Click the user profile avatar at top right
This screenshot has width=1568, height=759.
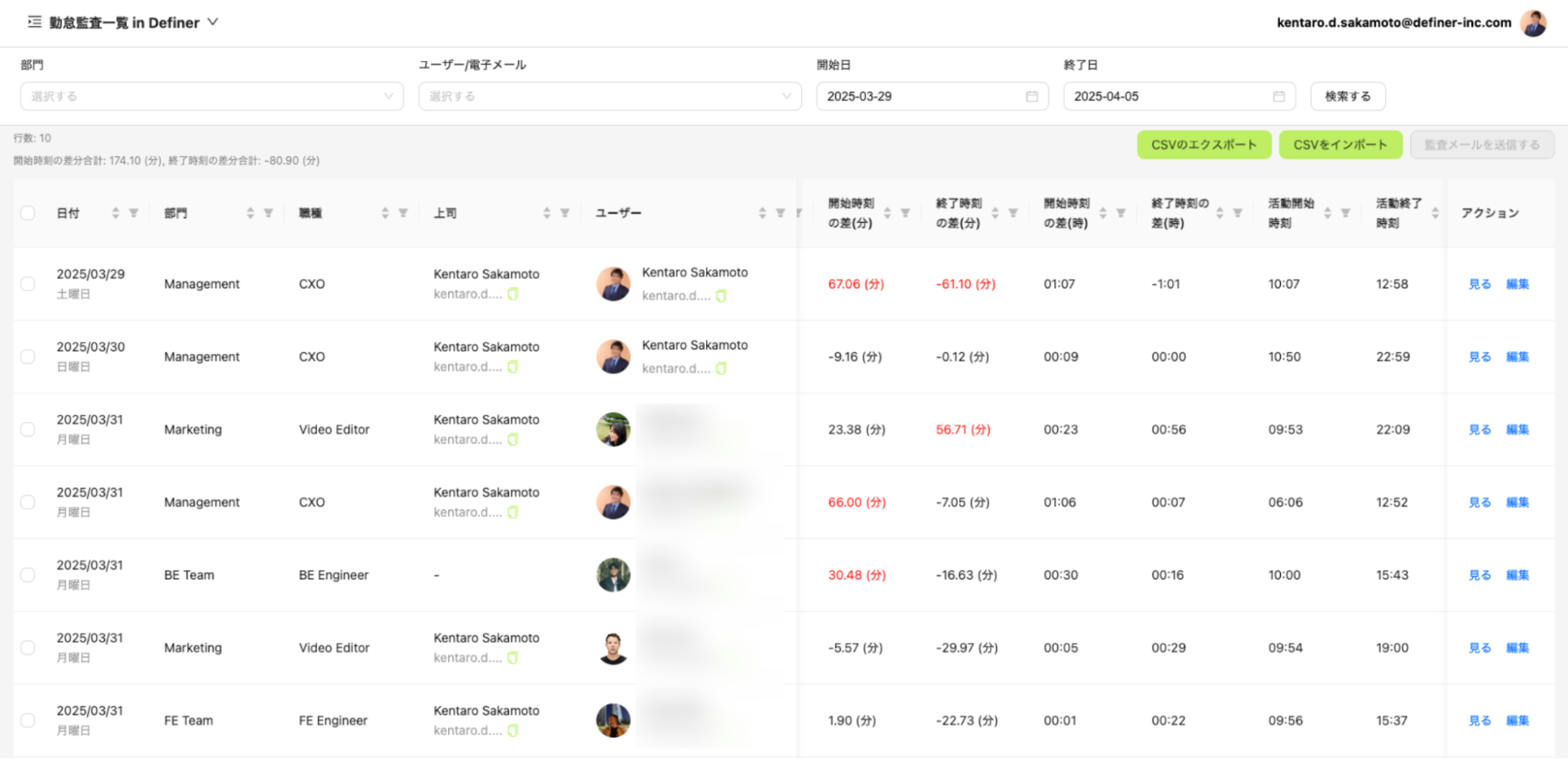pos(1533,23)
